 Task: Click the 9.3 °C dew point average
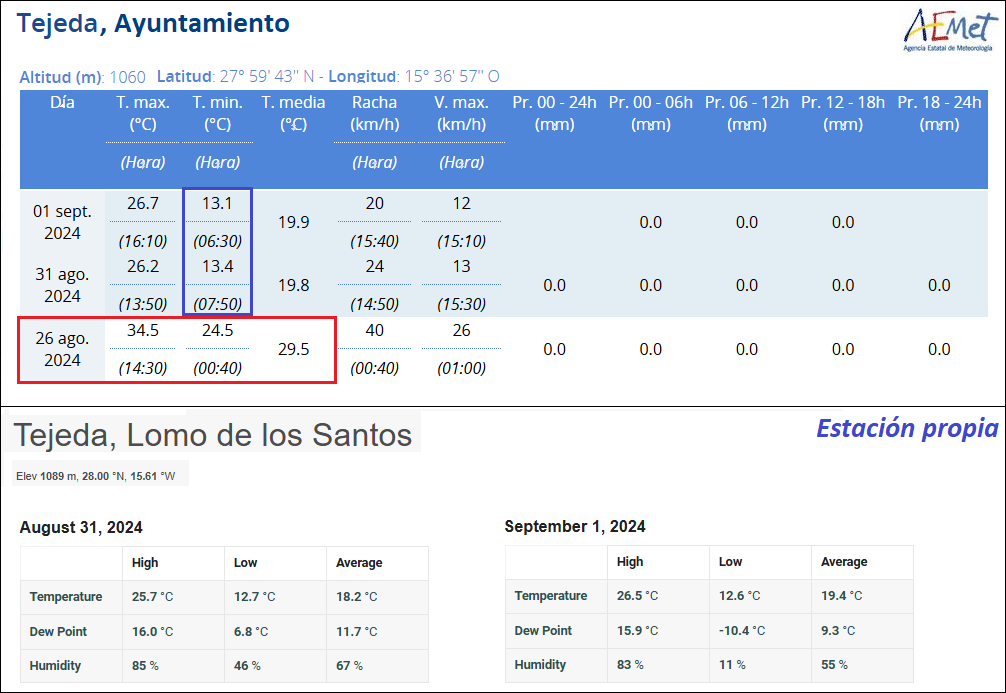839,630
